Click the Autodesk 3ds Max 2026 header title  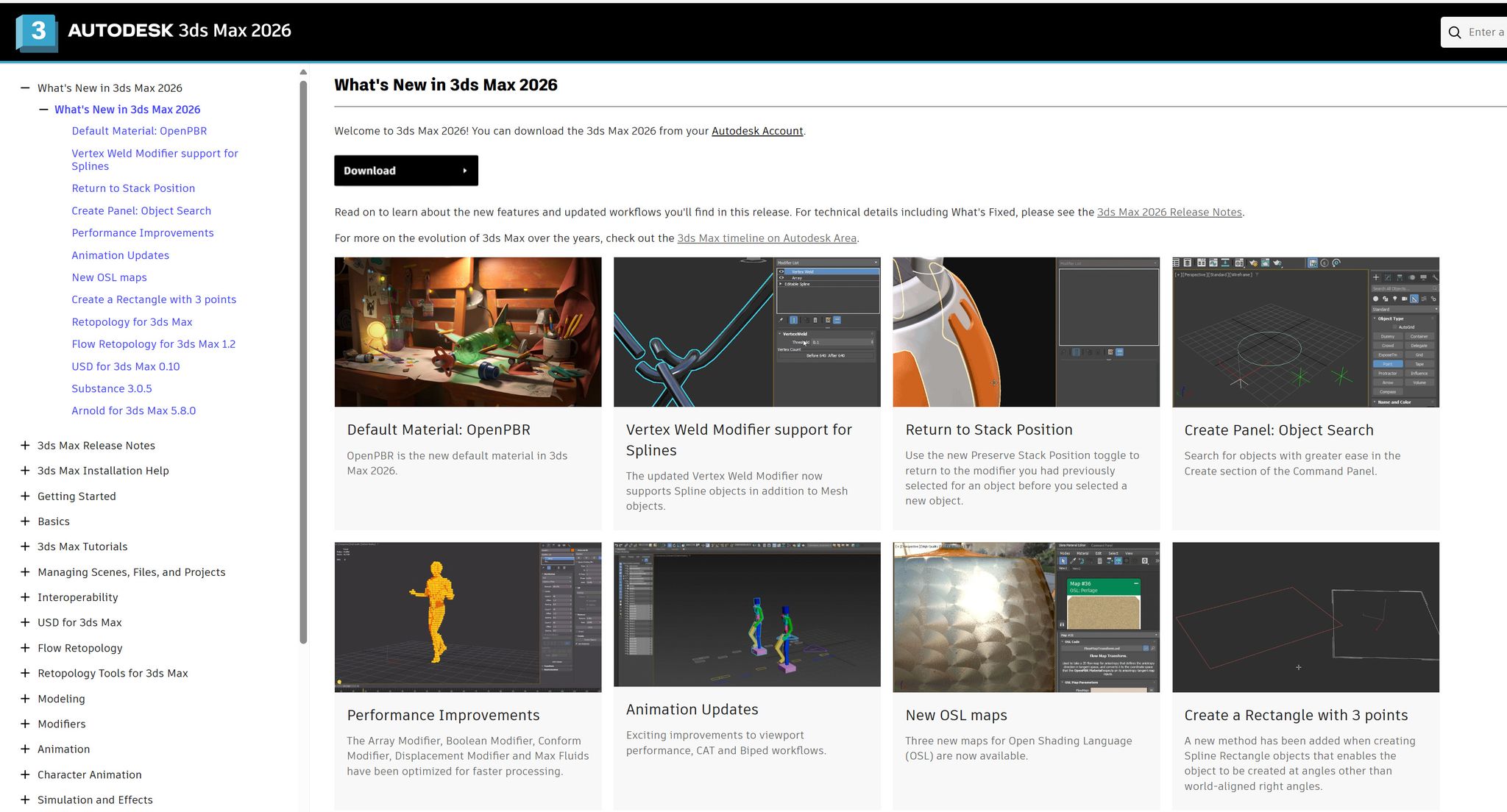click(x=180, y=30)
